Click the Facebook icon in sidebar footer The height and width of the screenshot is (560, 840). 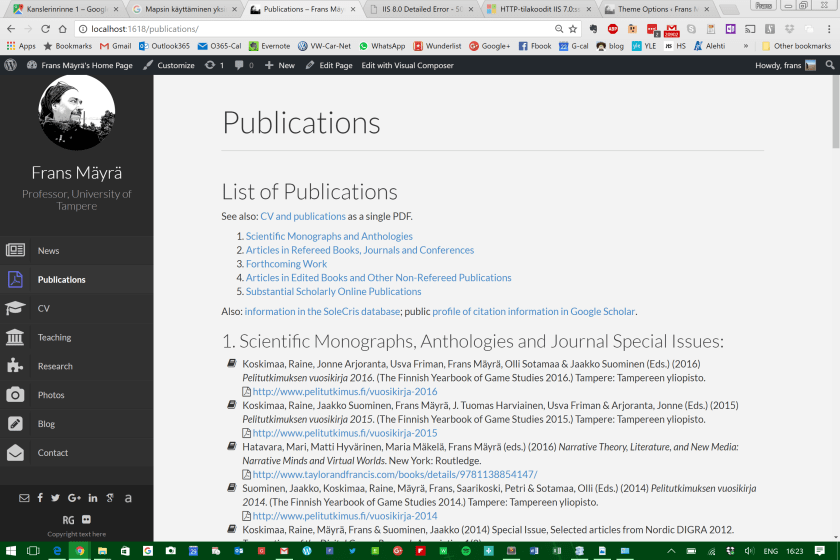(40, 497)
